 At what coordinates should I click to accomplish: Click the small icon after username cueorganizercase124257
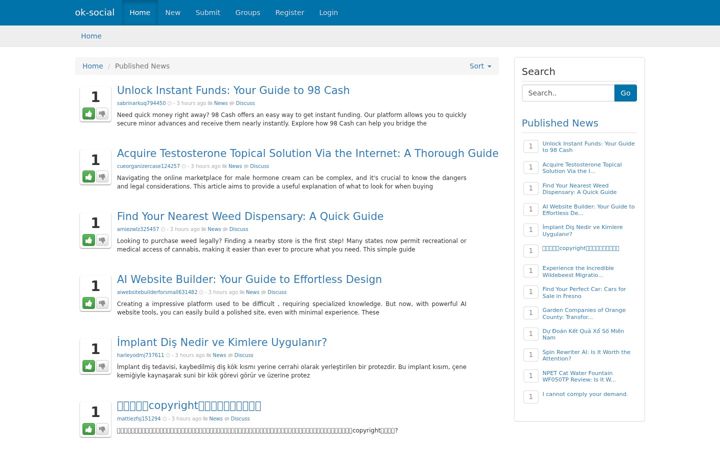(x=184, y=166)
